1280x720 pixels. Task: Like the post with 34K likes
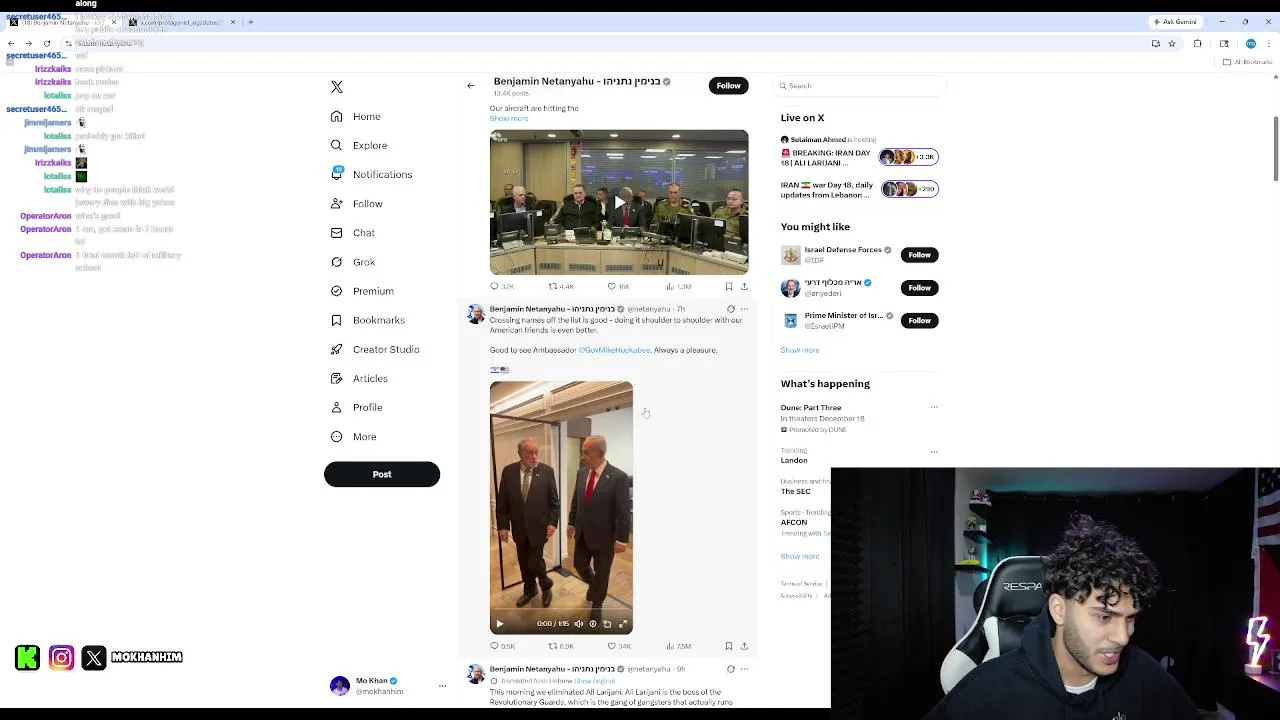click(619, 646)
